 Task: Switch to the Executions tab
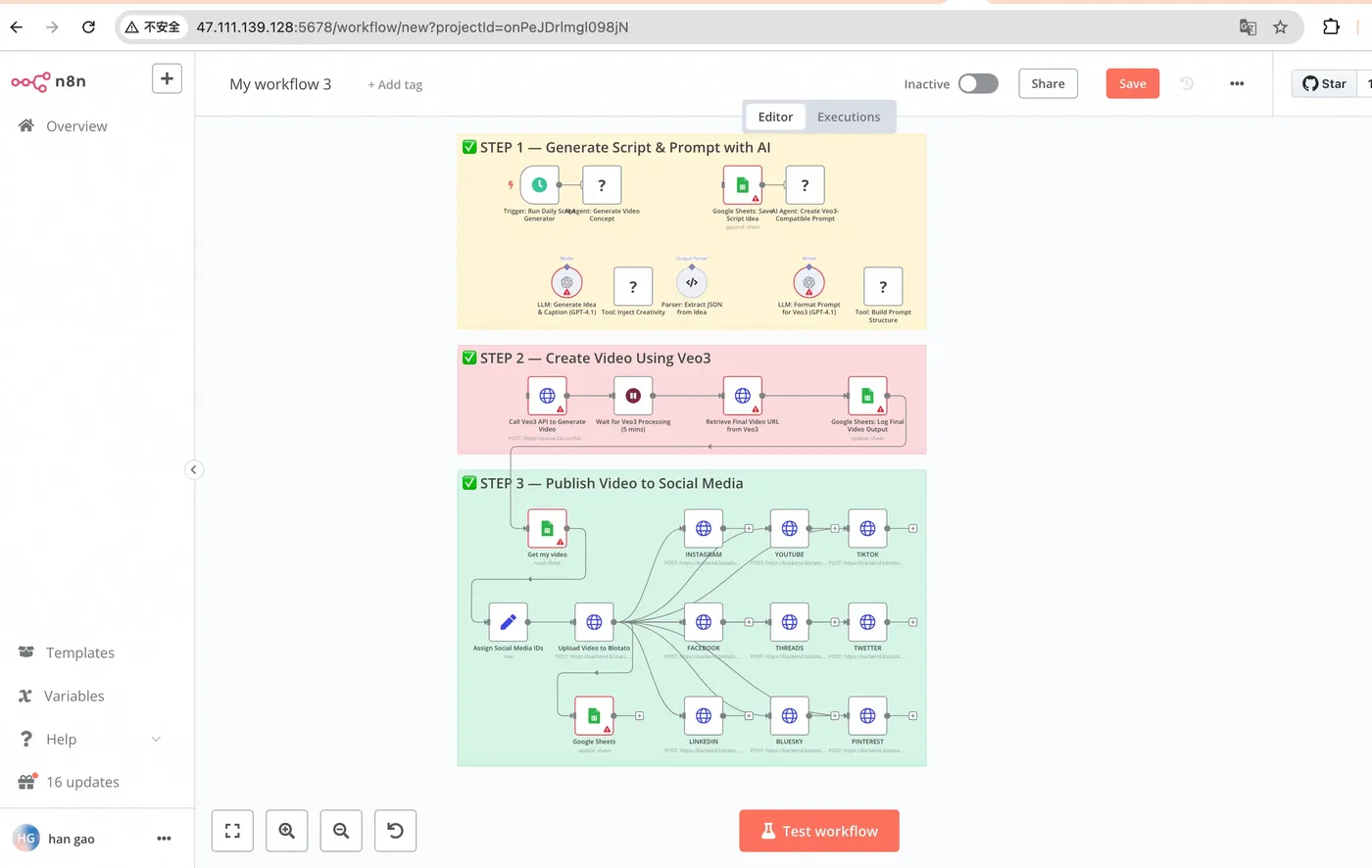849,117
